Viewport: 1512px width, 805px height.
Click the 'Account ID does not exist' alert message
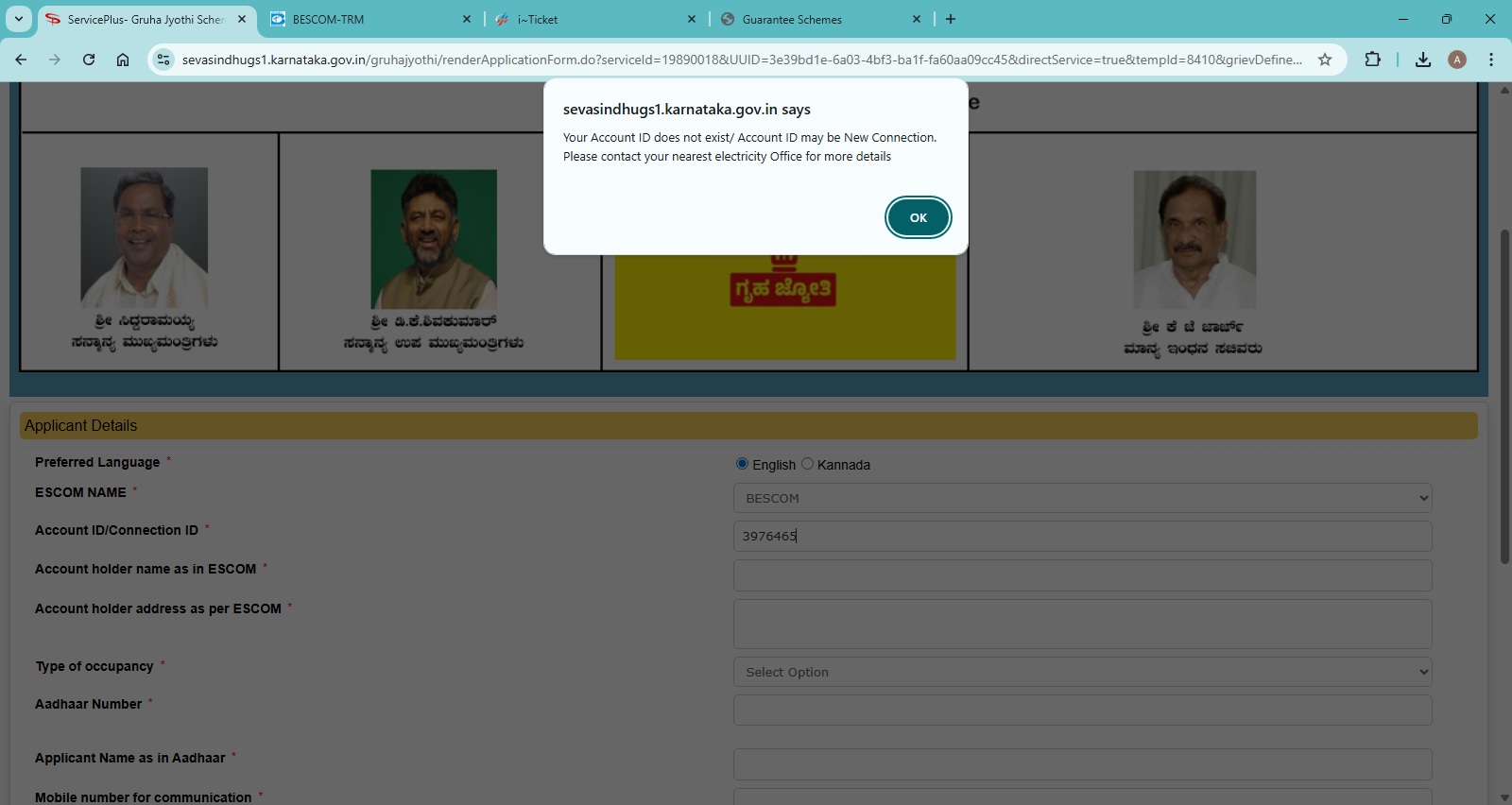point(749,146)
